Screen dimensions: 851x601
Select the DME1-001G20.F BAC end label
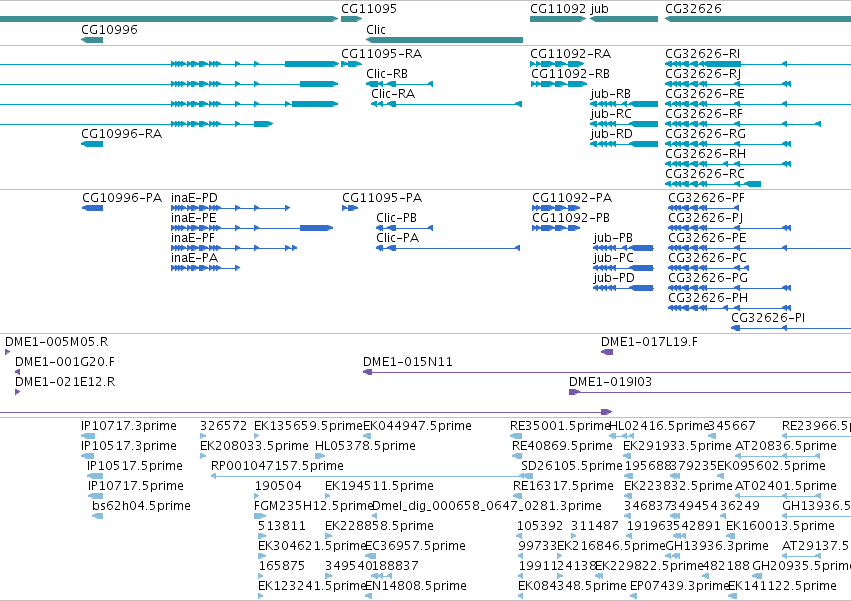pyautogui.click(x=65, y=363)
